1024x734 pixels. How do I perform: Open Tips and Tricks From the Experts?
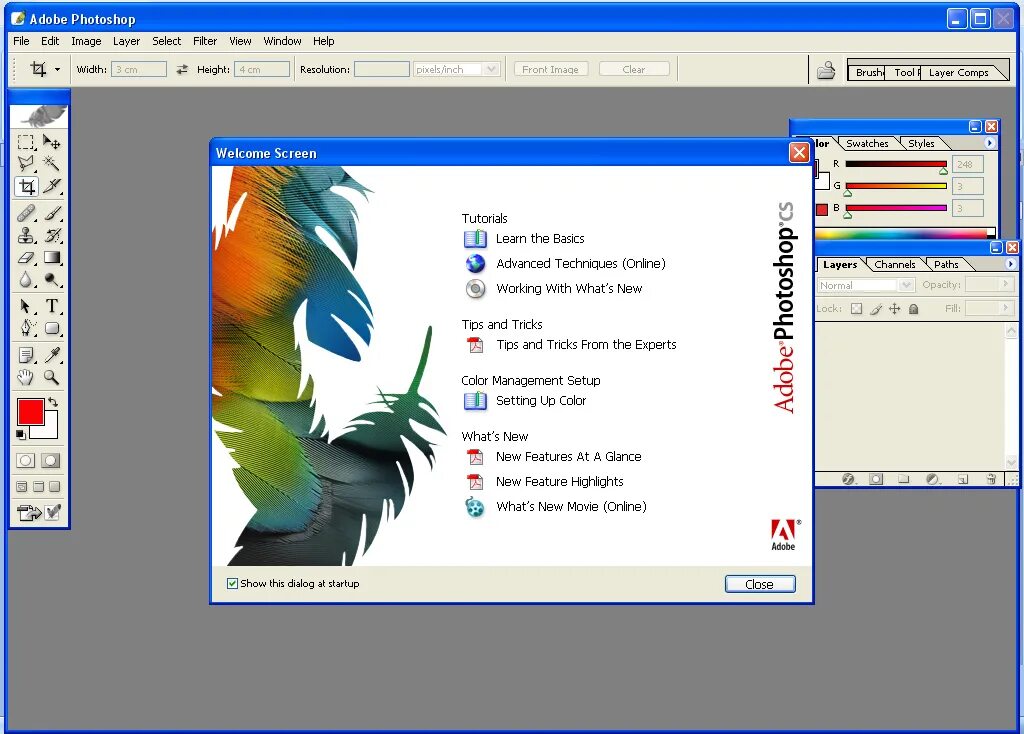pyautogui.click(x=586, y=344)
